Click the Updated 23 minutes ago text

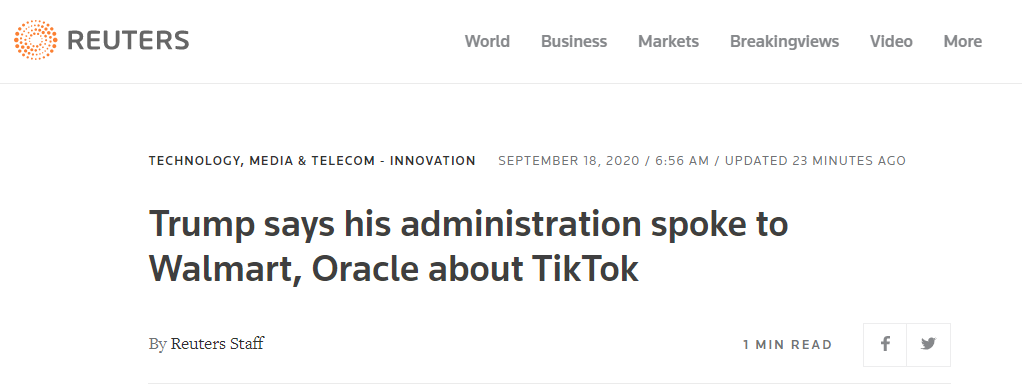[x=815, y=160]
